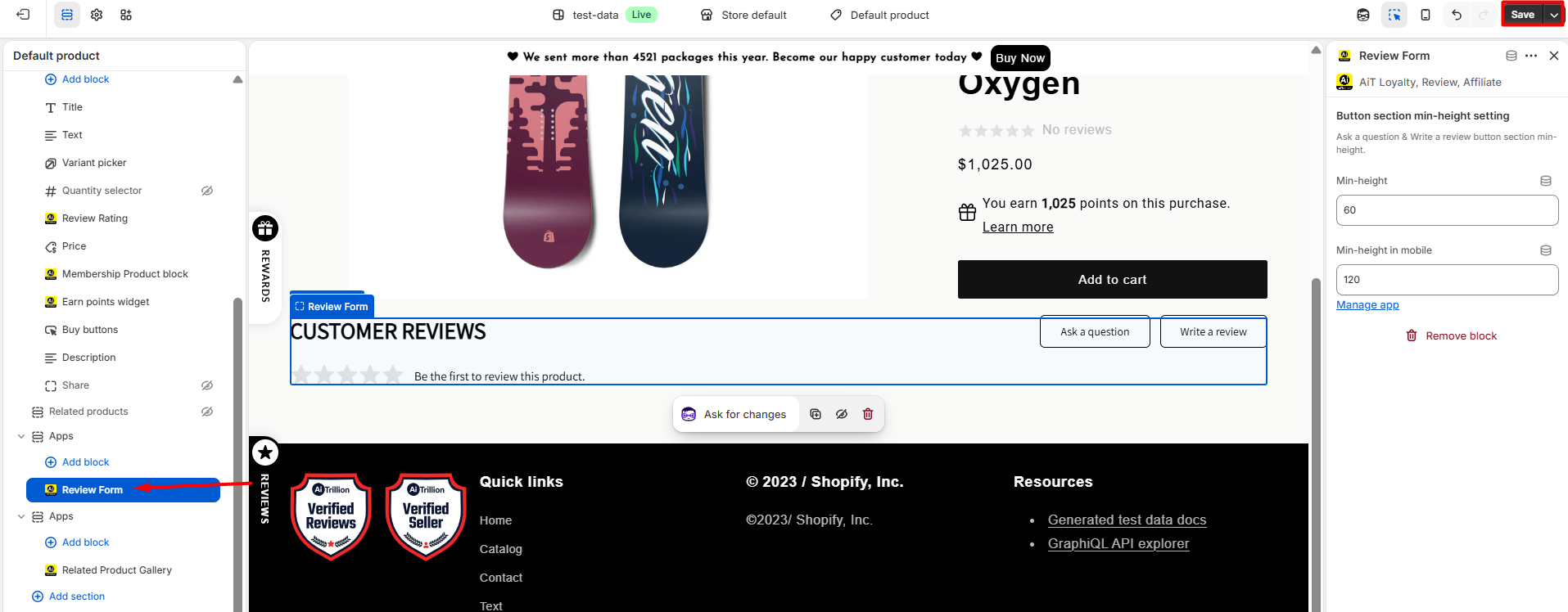Open theme settings gear icon
This screenshot has width=1568, height=612.
click(97, 15)
